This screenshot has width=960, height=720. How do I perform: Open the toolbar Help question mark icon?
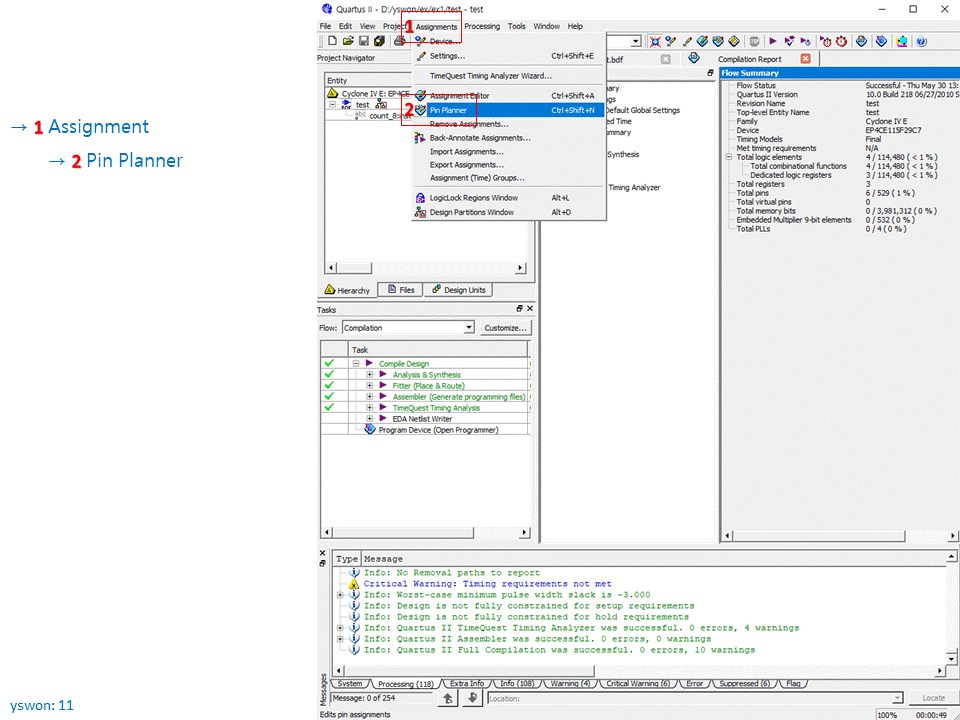[x=921, y=41]
